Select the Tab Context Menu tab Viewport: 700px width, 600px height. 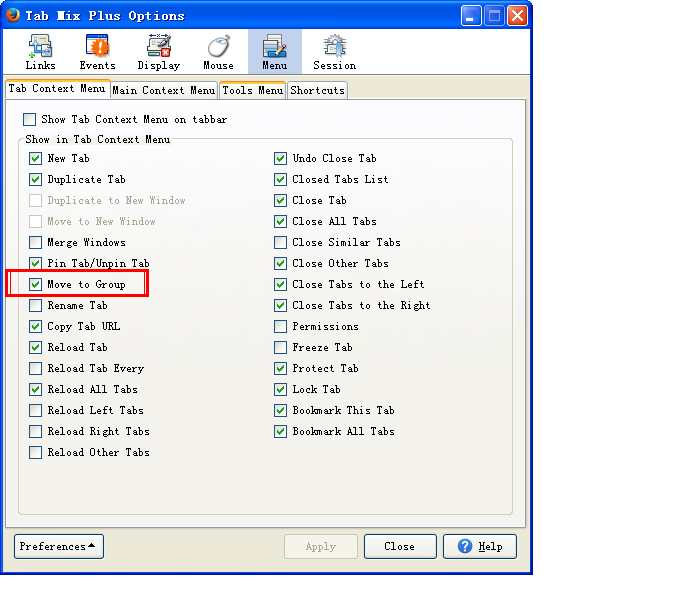point(57,88)
